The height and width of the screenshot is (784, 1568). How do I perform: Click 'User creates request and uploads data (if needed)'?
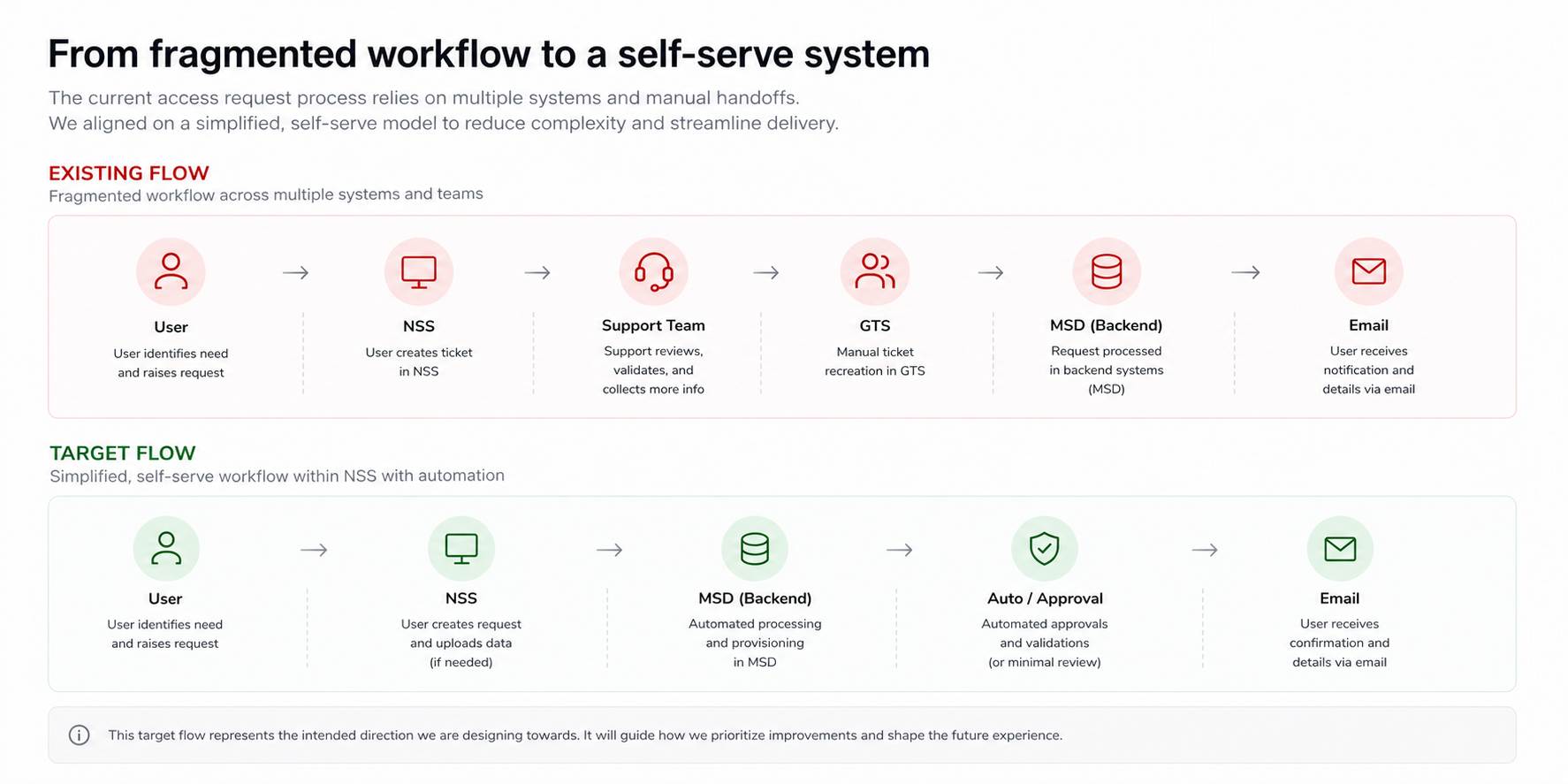pyautogui.click(x=461, y=643)
